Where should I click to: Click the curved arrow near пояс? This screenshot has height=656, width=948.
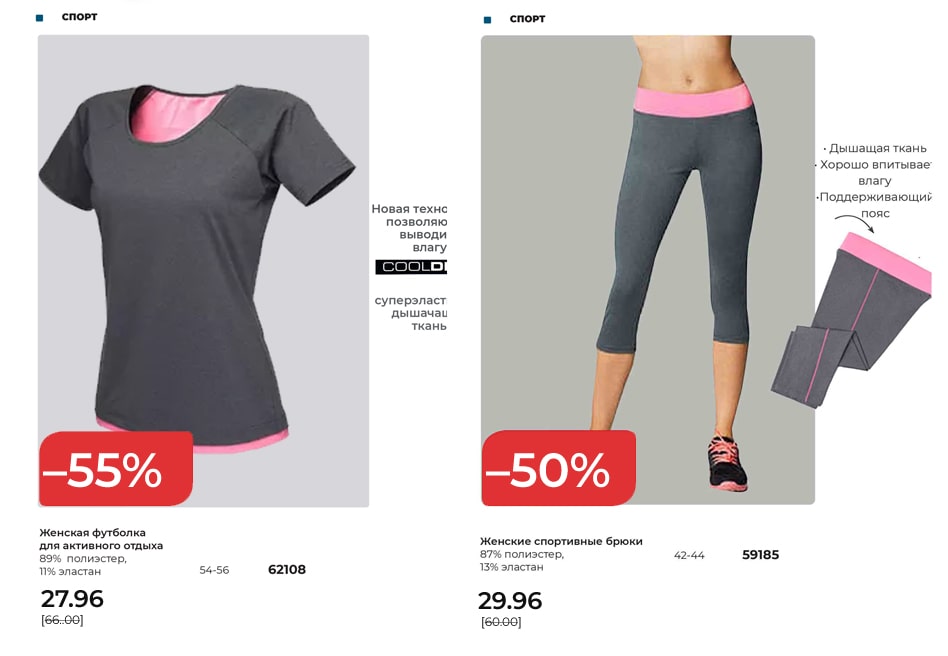[855, 223]
